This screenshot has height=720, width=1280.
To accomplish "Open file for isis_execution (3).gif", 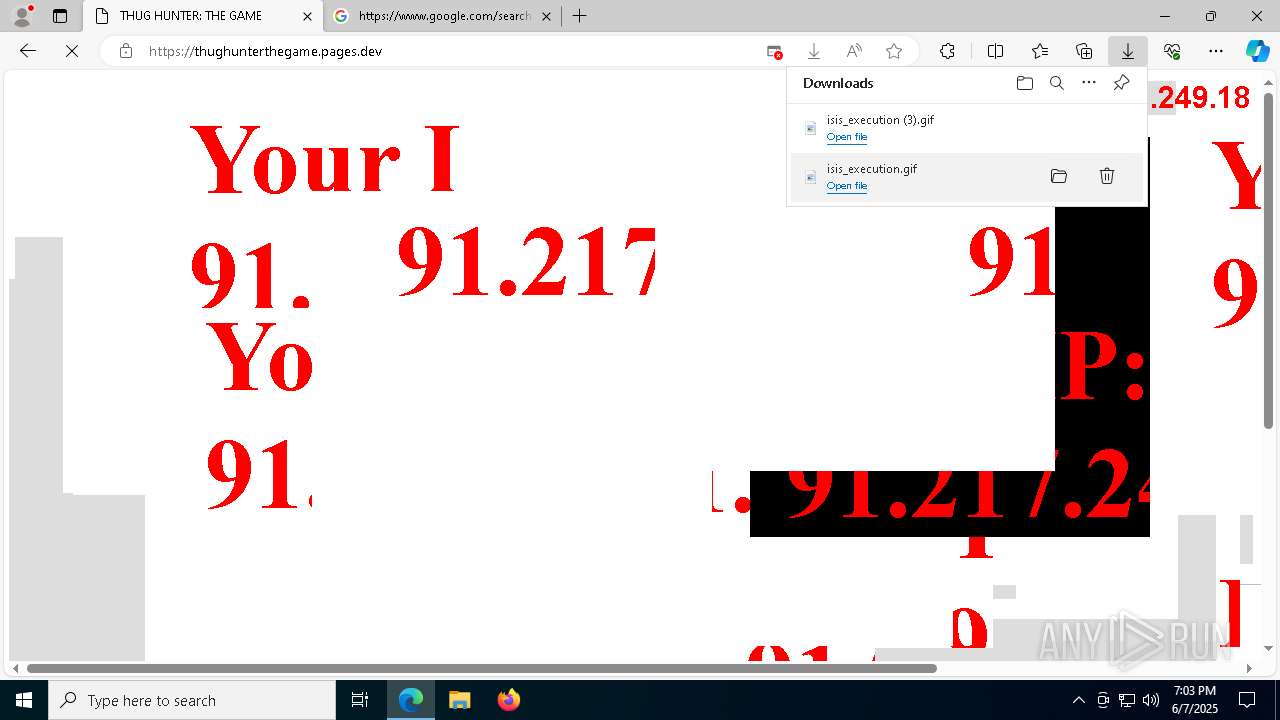I will click(x=847, y=137).
